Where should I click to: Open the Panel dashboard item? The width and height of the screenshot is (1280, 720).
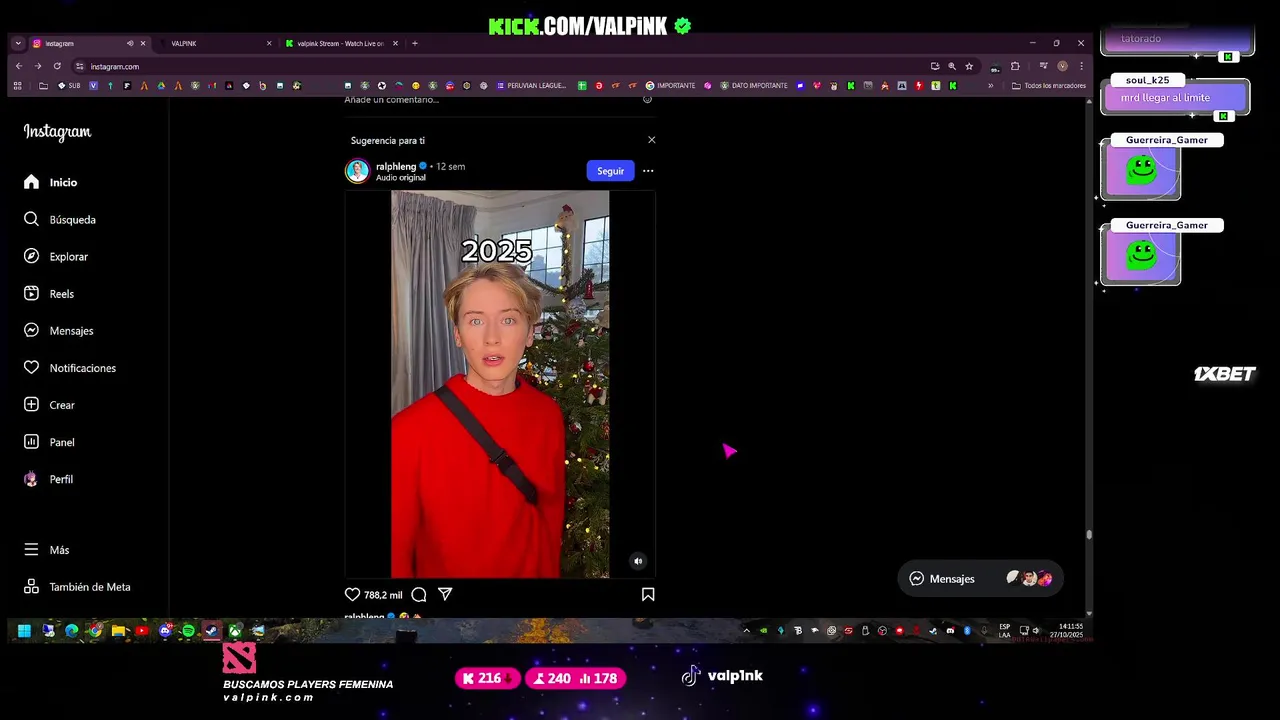[49, 442]
